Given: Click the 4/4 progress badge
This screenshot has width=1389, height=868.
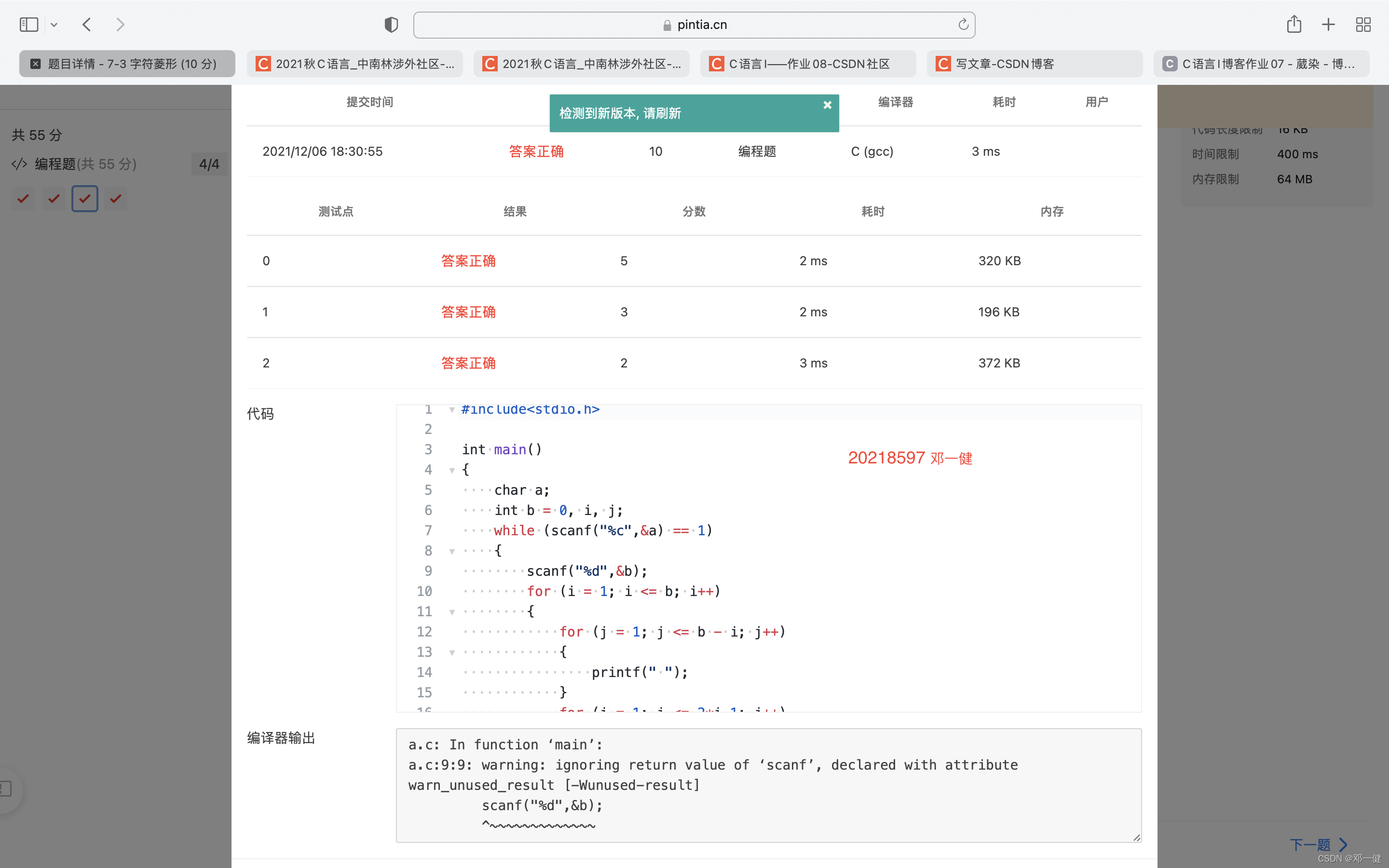Looking at the screenshot, I should point(209,164).
